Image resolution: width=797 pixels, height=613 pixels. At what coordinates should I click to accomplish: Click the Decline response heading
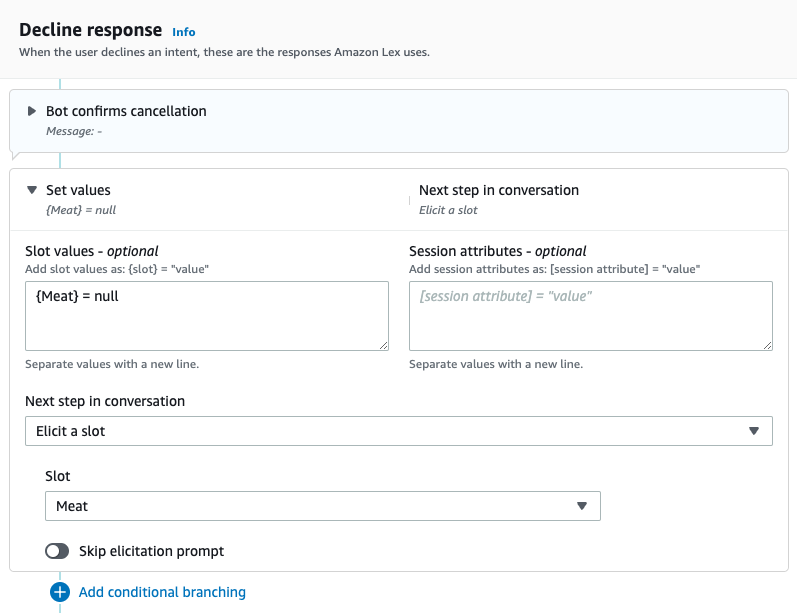(90, 30)
